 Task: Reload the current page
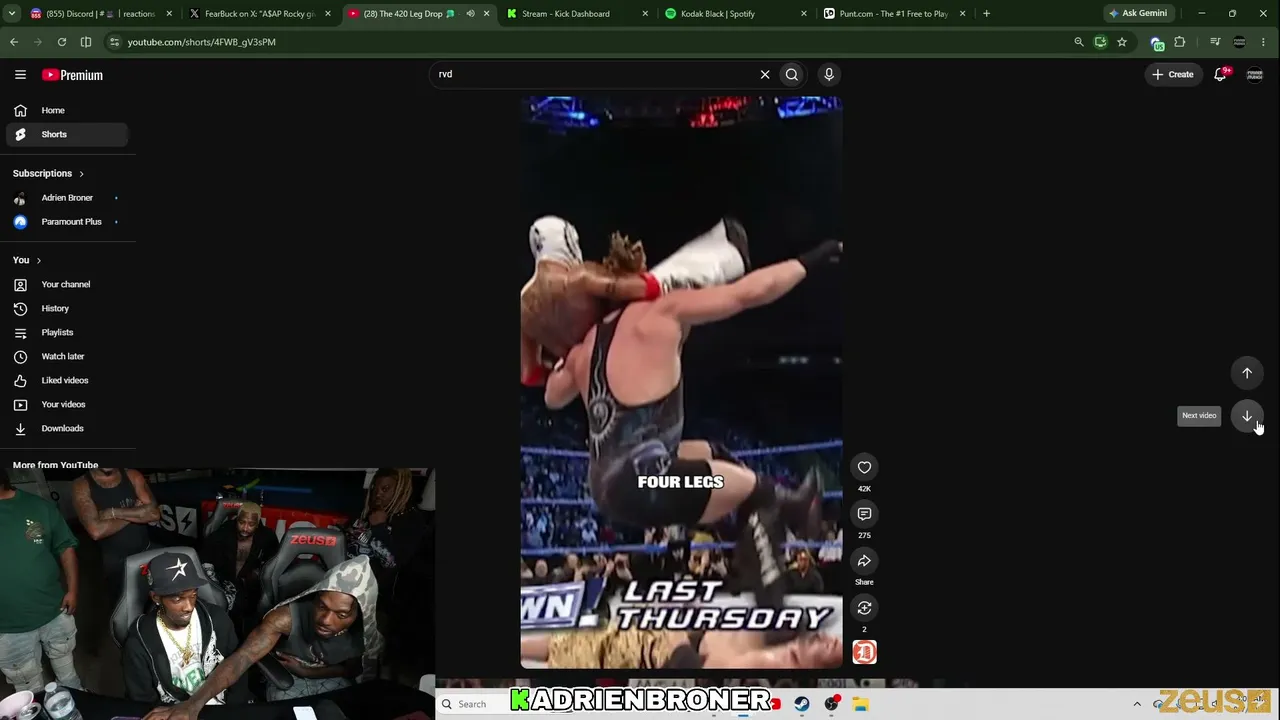coord(62,42)
